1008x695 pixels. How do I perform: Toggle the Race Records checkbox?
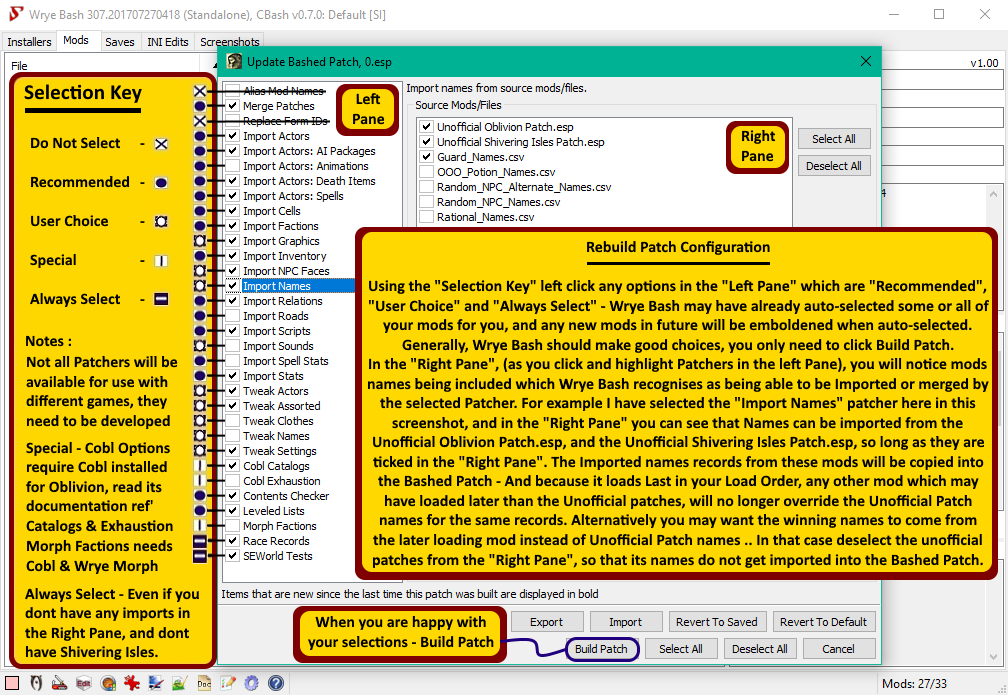coord(233,541)
